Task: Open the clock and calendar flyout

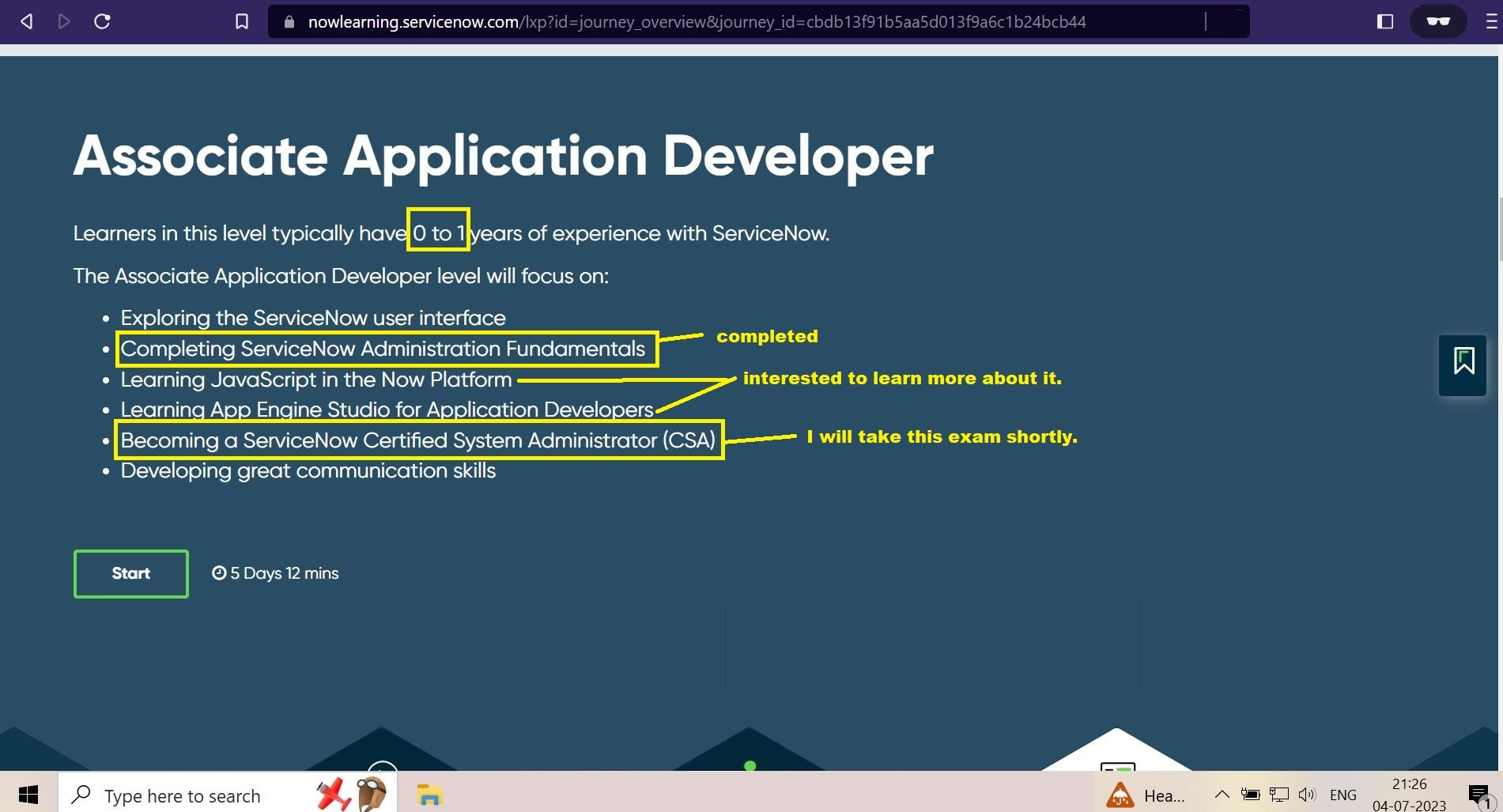Action: click(1409, 795)
